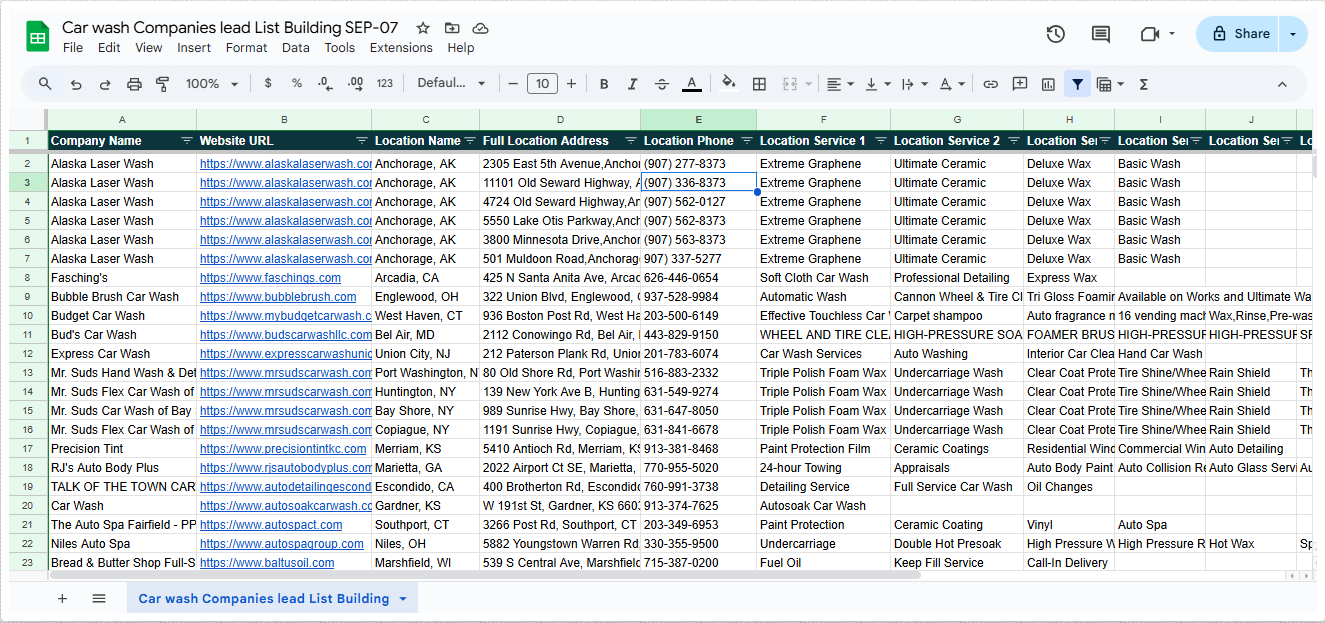1325x623 pixels.
Task: Toggle italic formatting
Action: (x=632, y=84)
